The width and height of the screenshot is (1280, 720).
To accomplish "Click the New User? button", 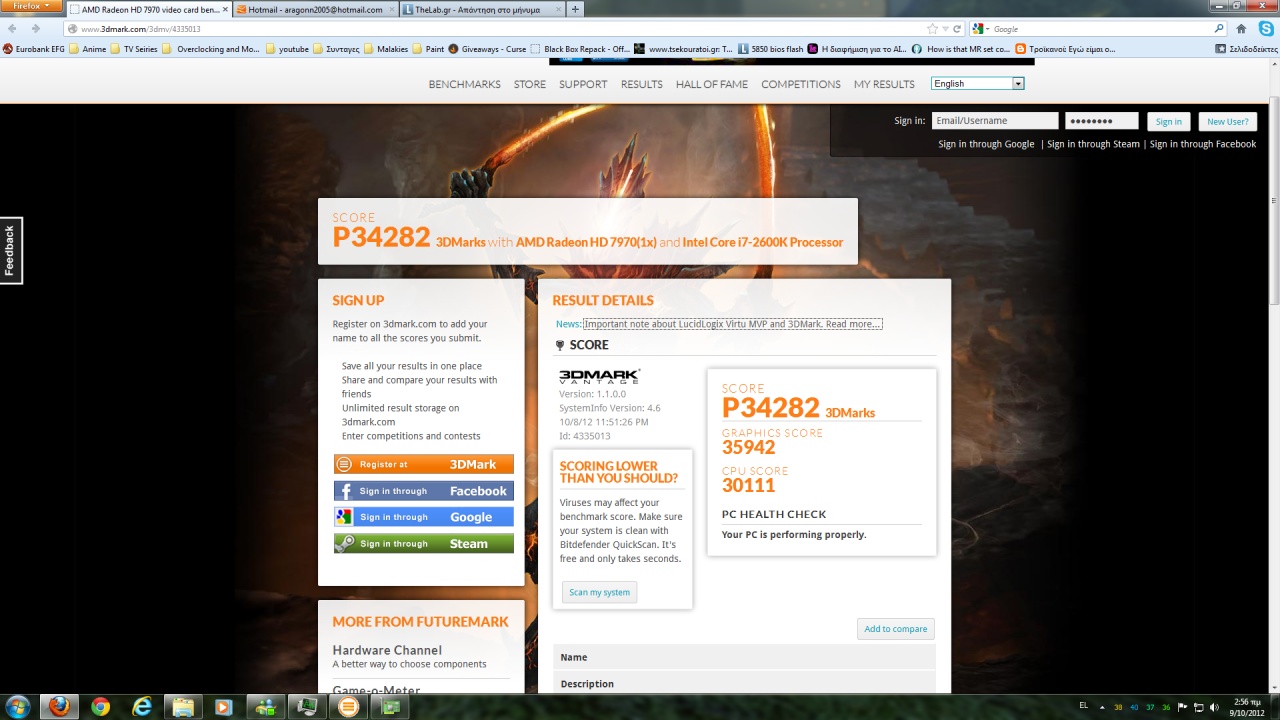I will 1227,121.
